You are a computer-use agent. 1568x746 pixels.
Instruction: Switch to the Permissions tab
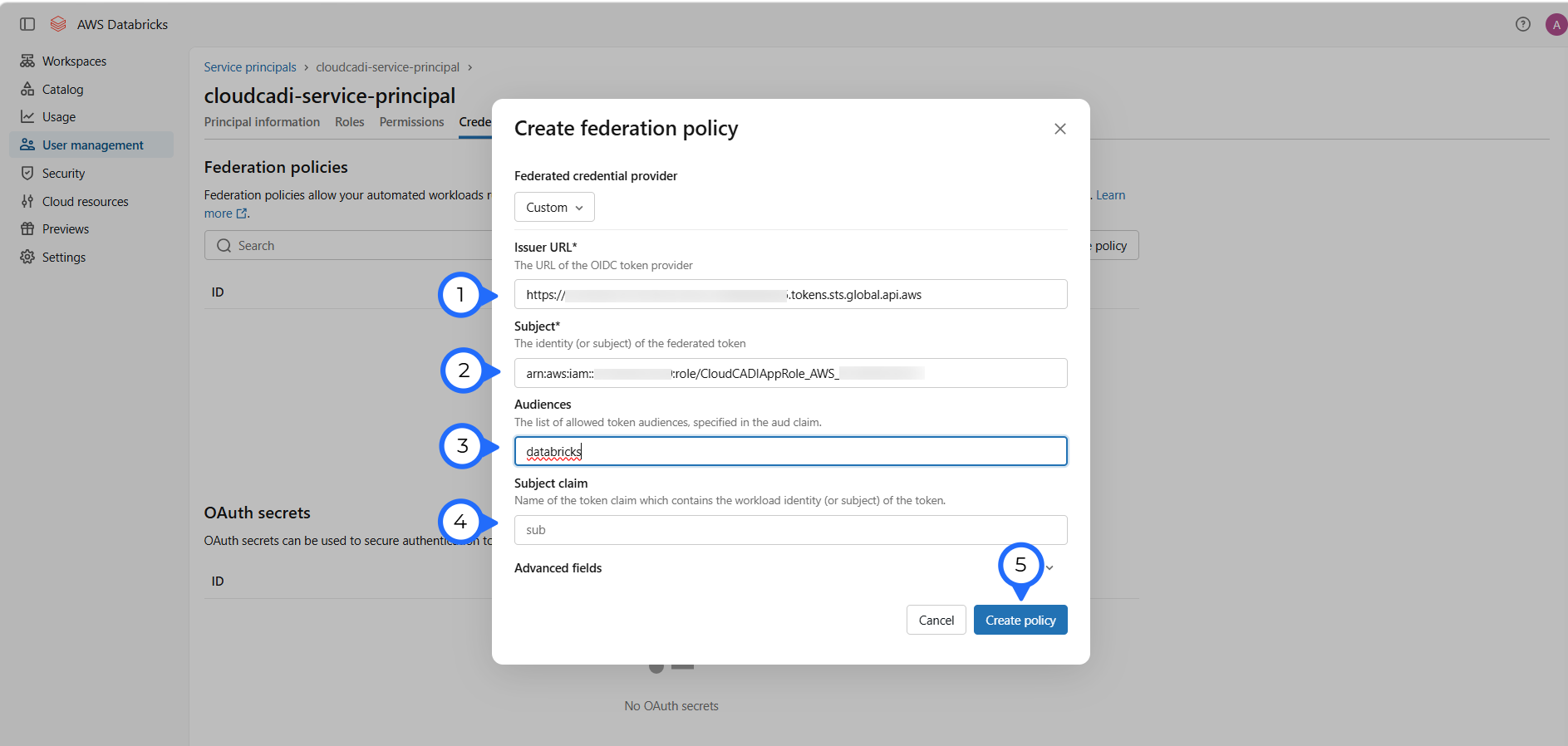coord(412,122)
